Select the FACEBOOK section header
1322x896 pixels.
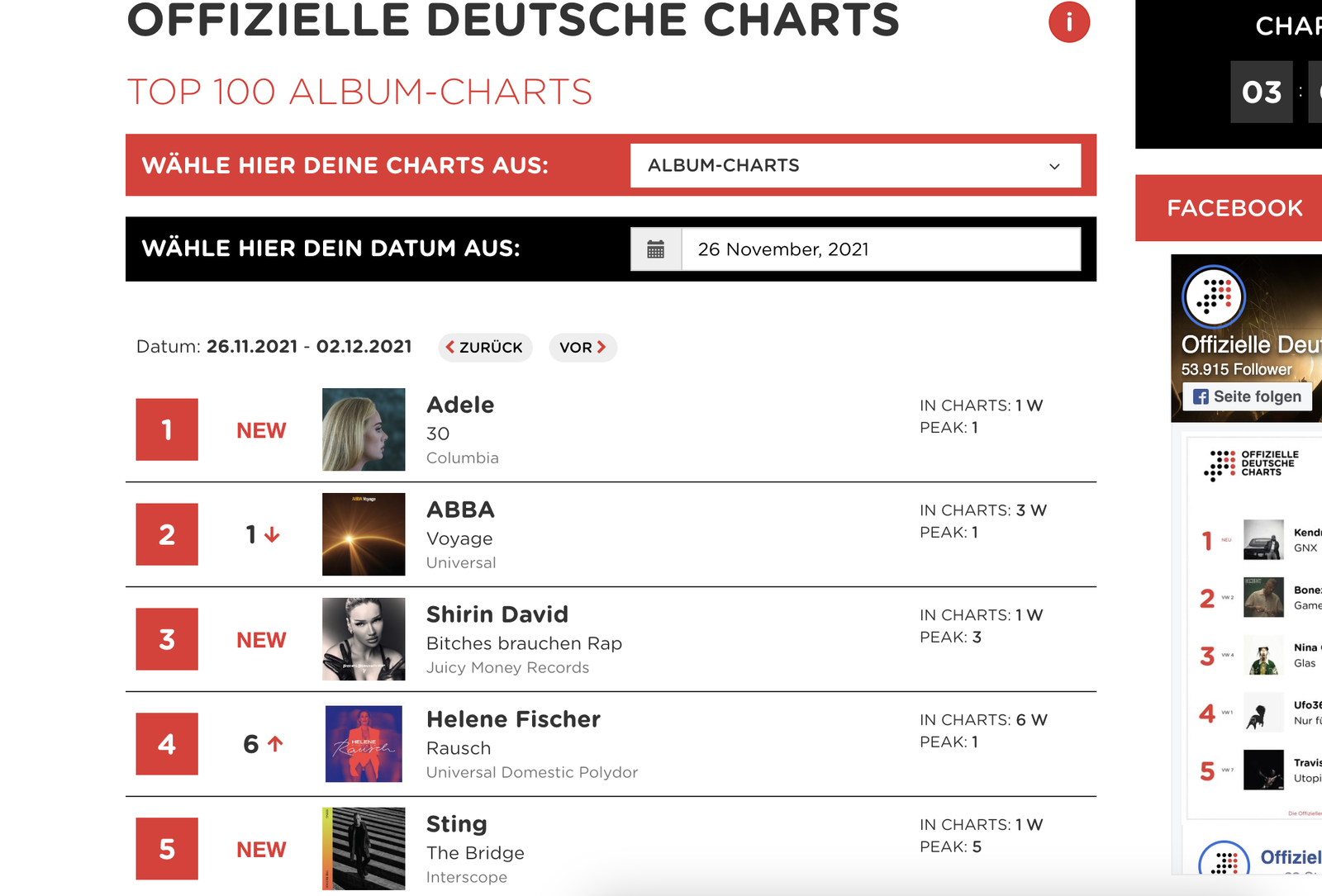[x=1234, y=208]
